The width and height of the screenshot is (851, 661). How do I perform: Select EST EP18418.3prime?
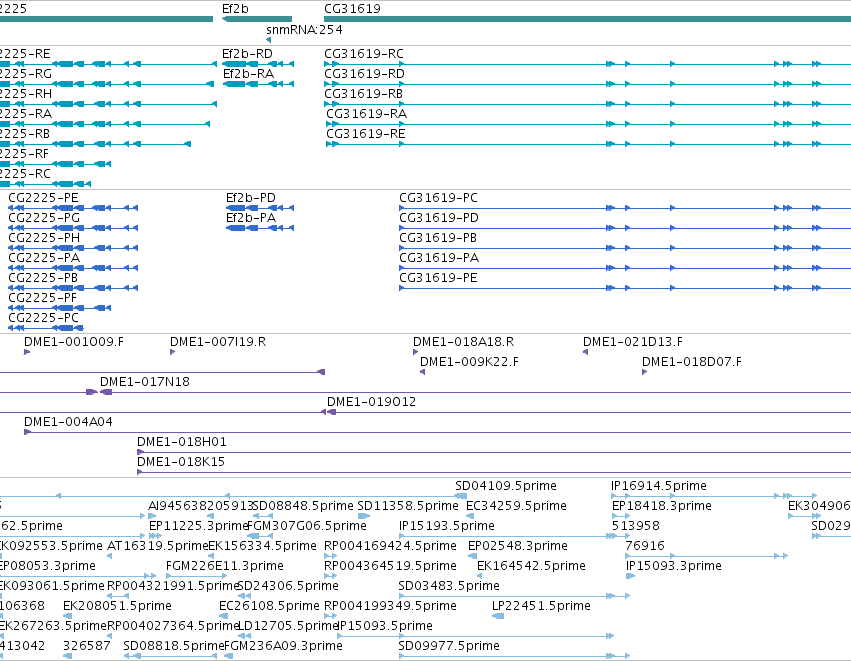(662, 506)
